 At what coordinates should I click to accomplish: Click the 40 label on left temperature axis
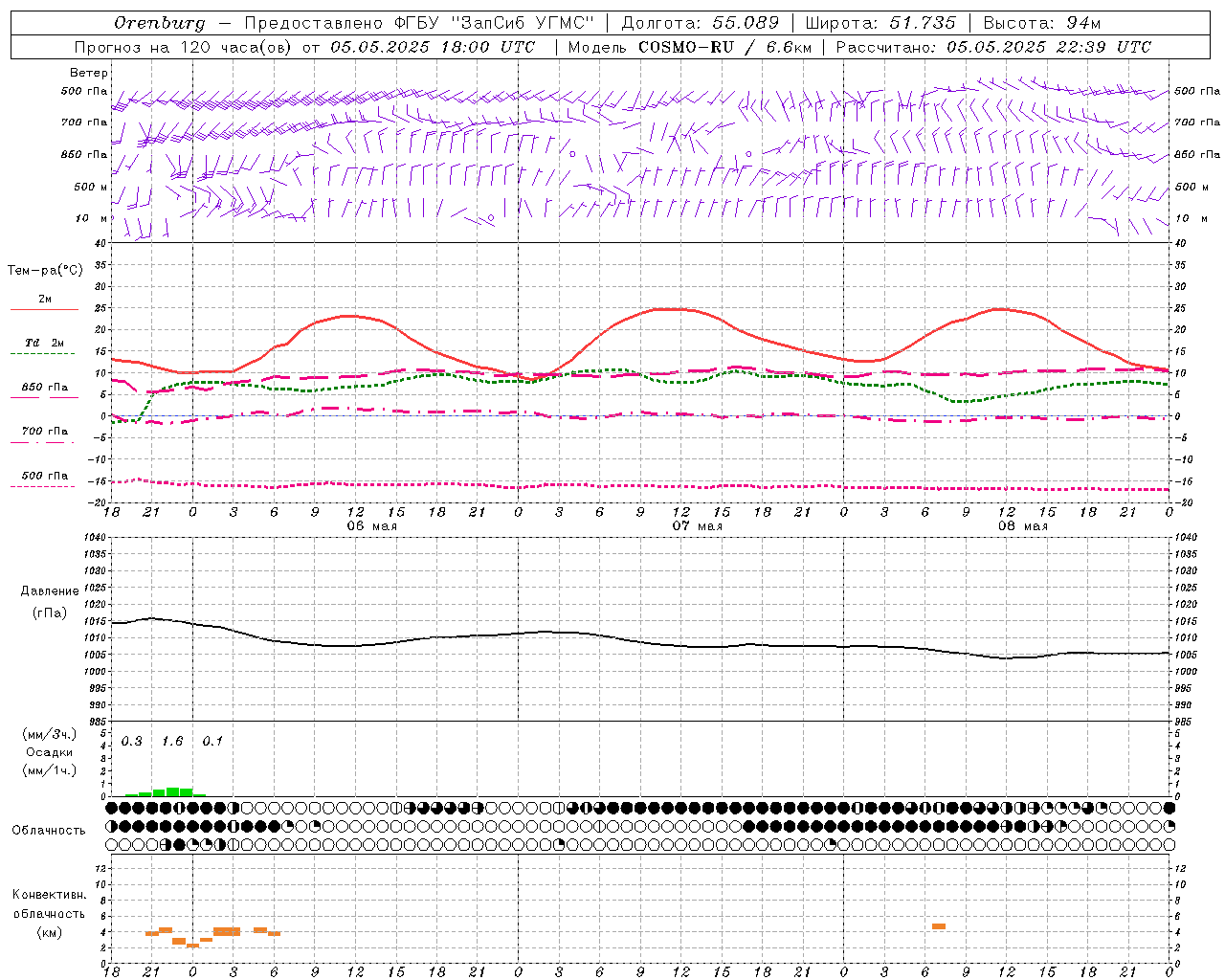tap(100, 243)
